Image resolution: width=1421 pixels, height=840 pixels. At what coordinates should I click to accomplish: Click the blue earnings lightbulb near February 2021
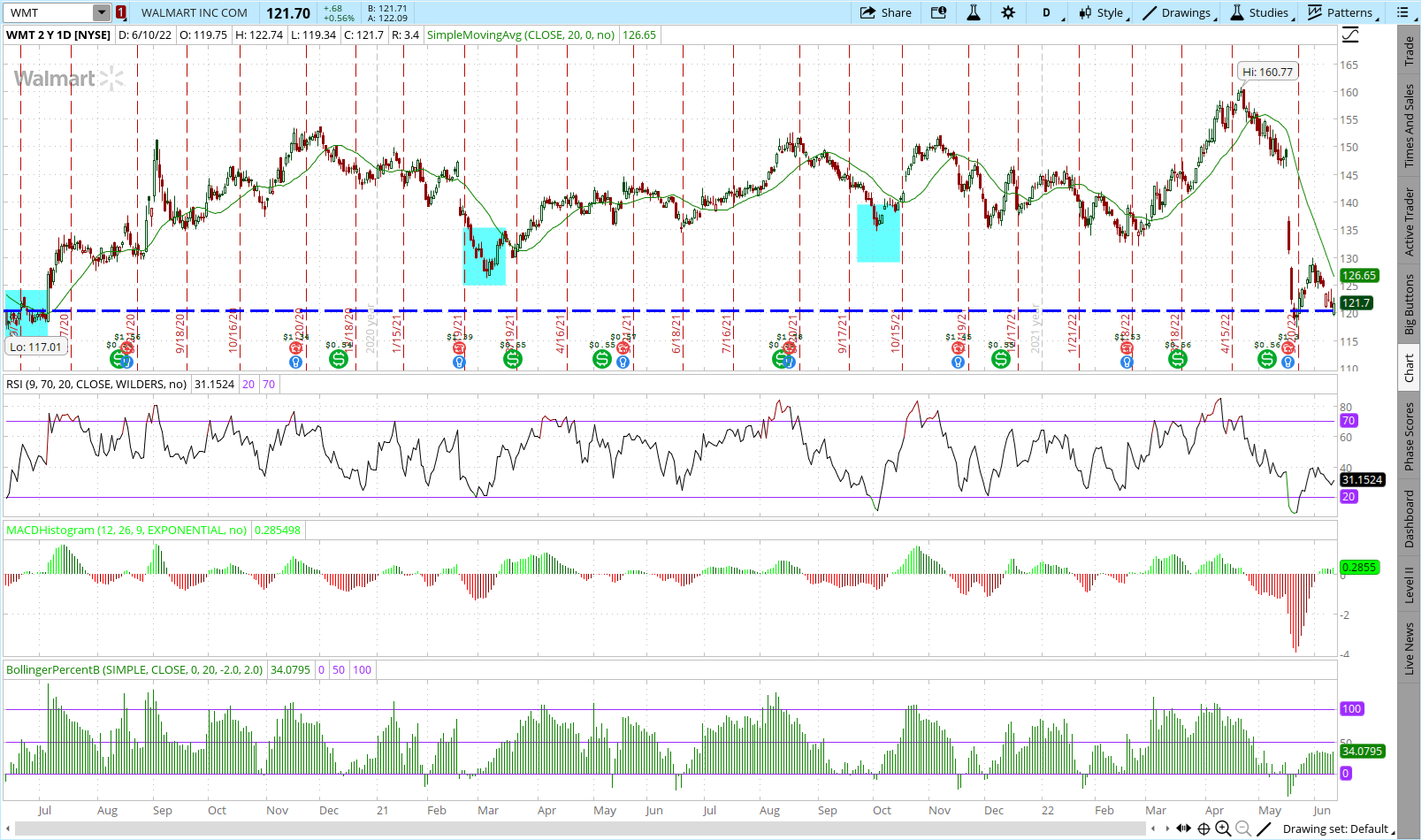pos(459,362)
